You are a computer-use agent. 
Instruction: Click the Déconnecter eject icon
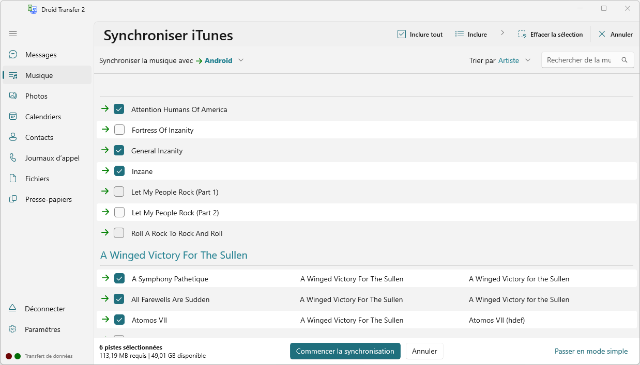[x=13, y=308]
